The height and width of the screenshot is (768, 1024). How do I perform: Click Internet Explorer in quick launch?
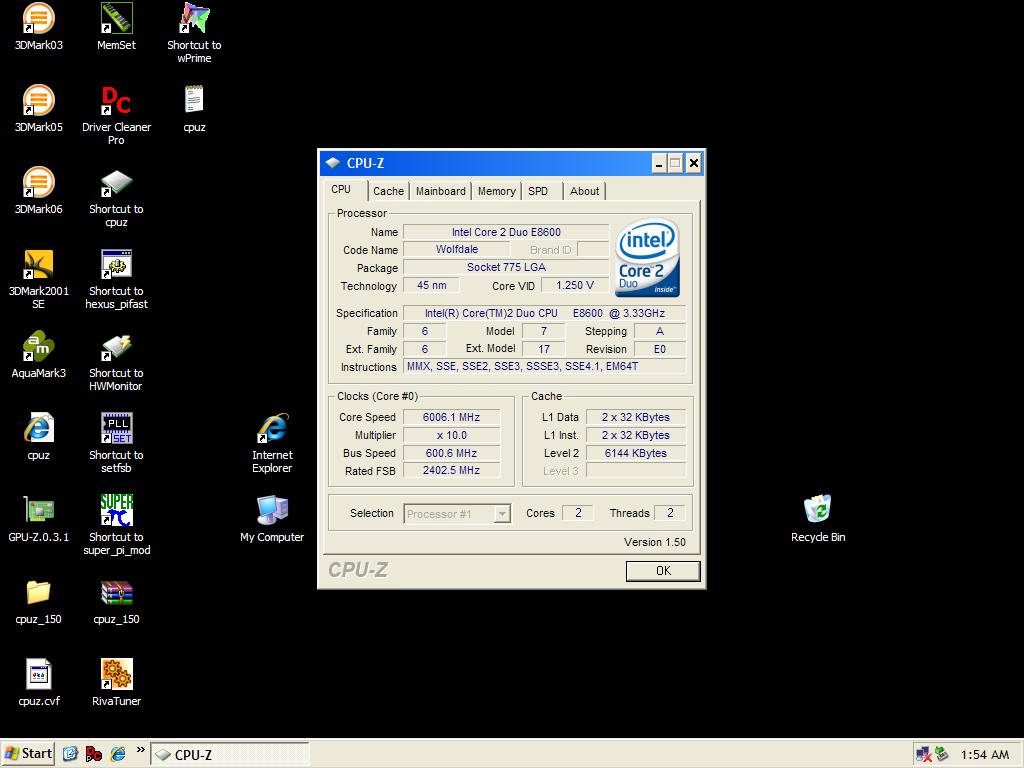118,754
